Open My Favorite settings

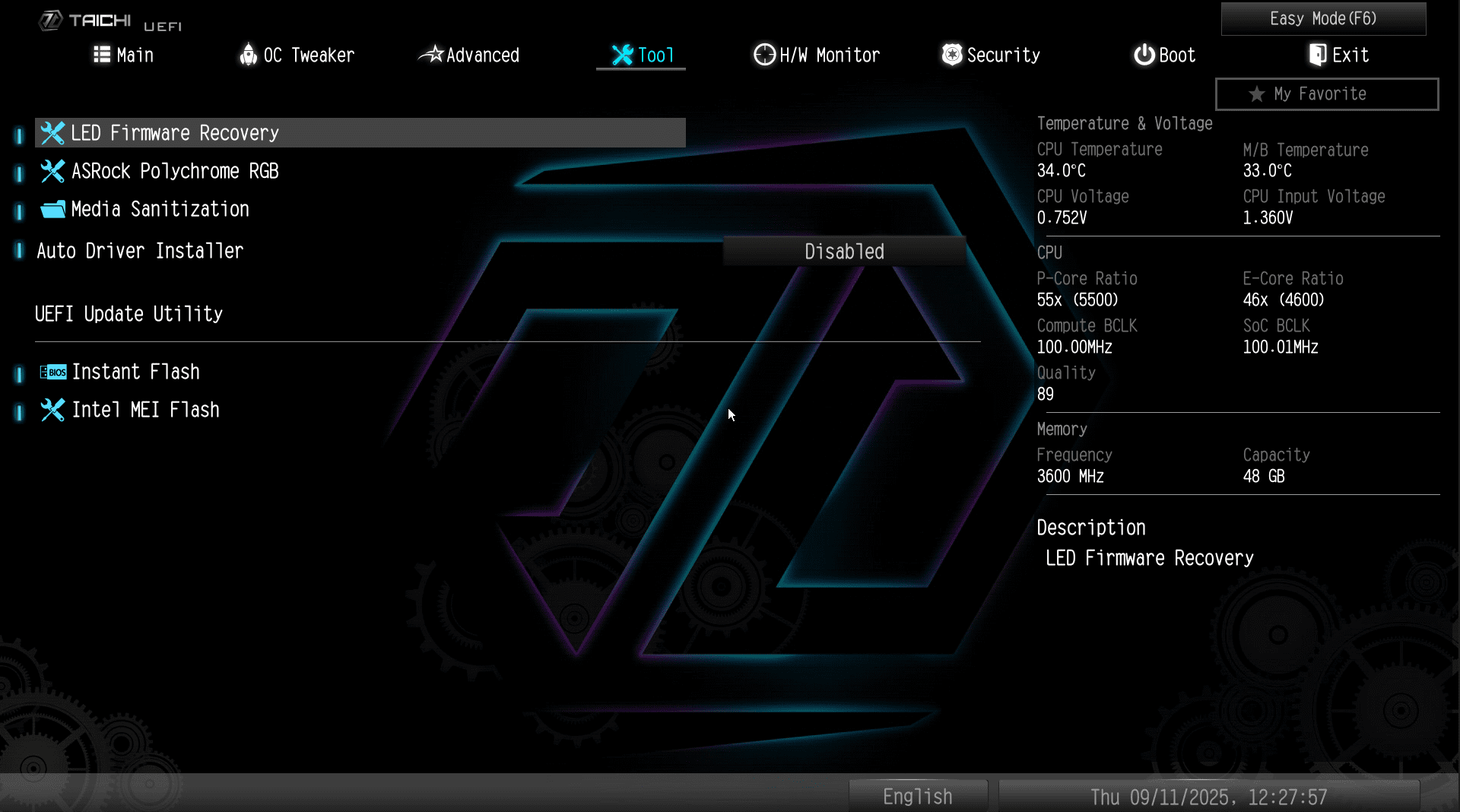point(1327,94)
